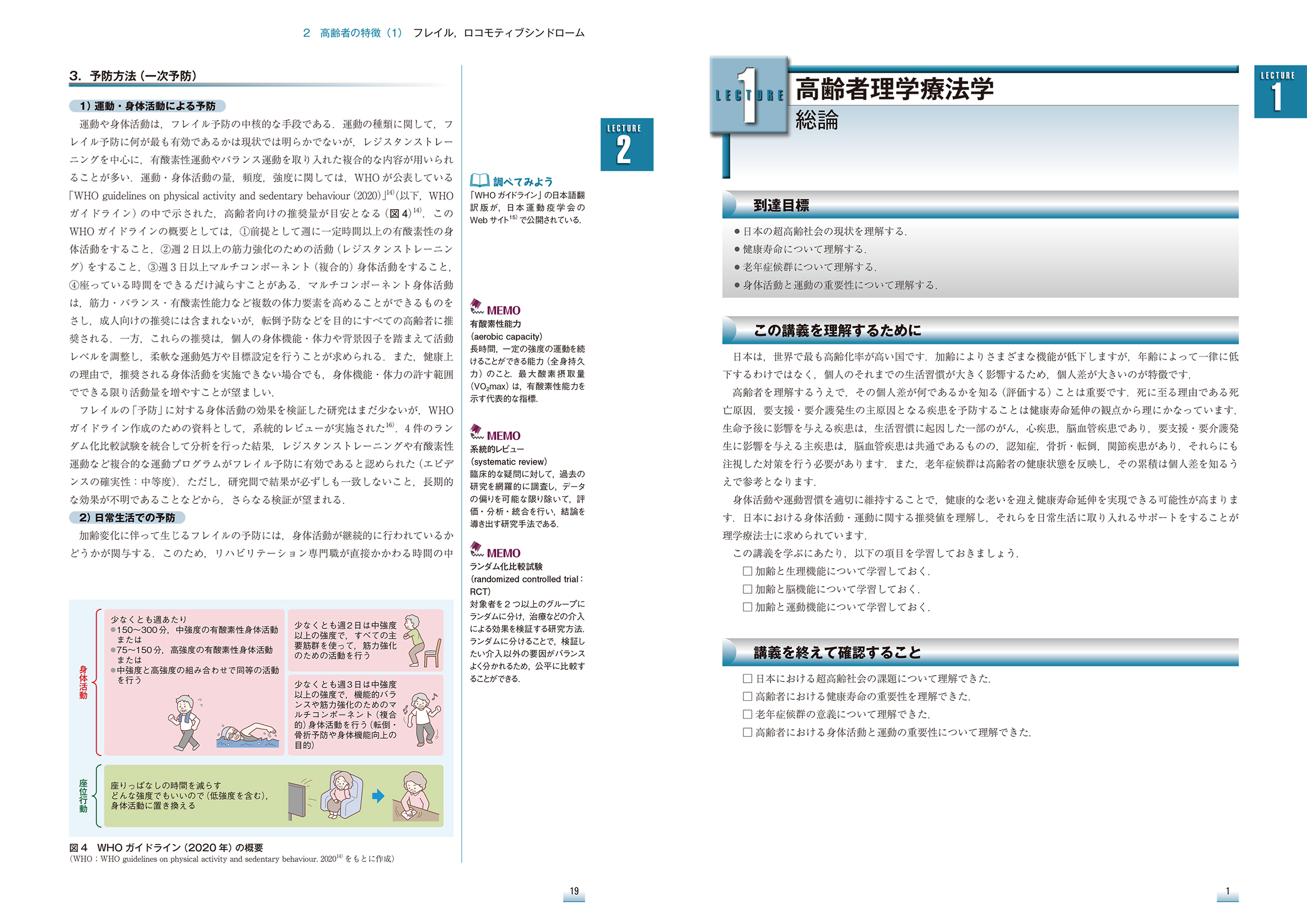Click the WHO source citation below the figure
1307x924 pixels.
(x=232, y=859)
